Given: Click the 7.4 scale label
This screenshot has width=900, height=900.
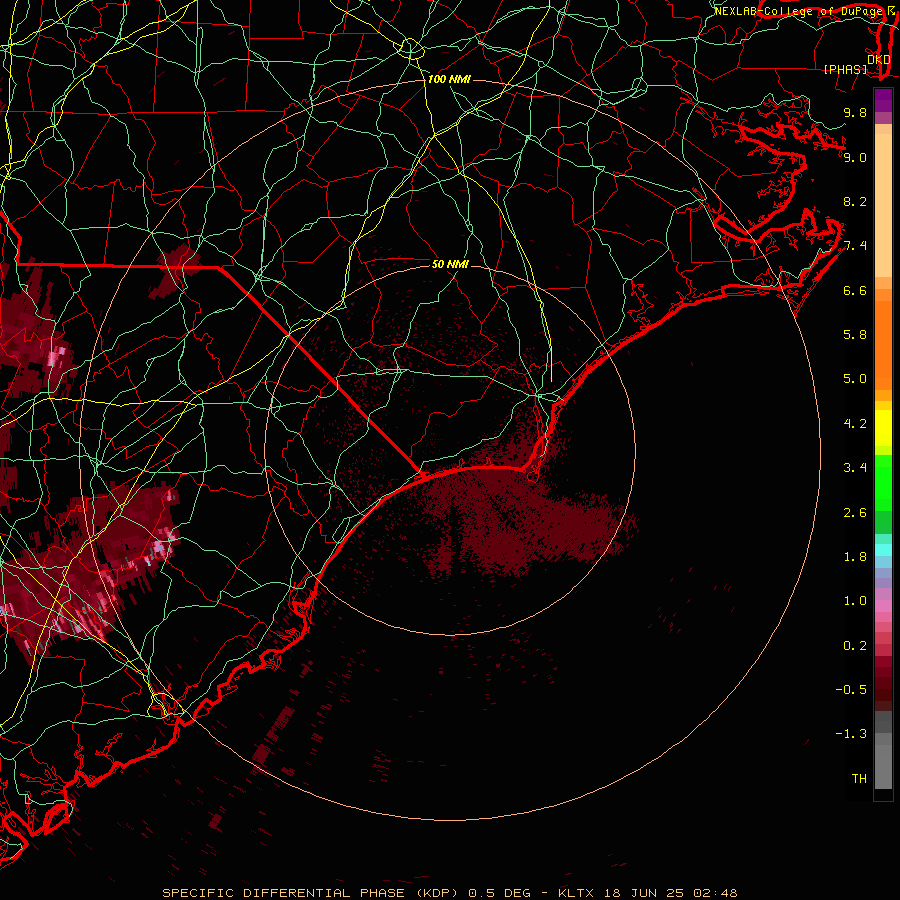Looking at the screenshot, I should pyautogui.click(x=855, y=246).
